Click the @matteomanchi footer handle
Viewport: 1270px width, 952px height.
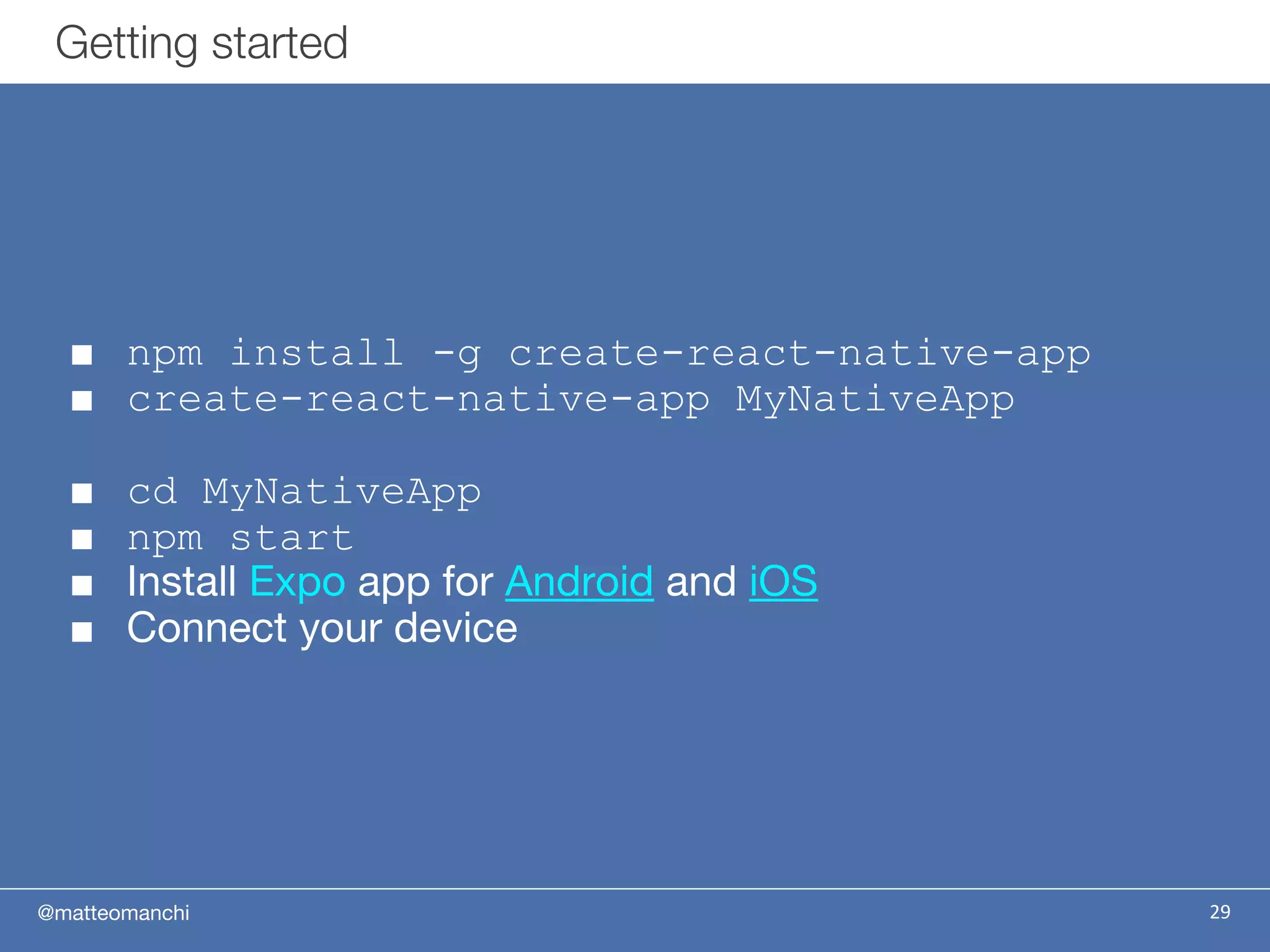pos(113,913)
